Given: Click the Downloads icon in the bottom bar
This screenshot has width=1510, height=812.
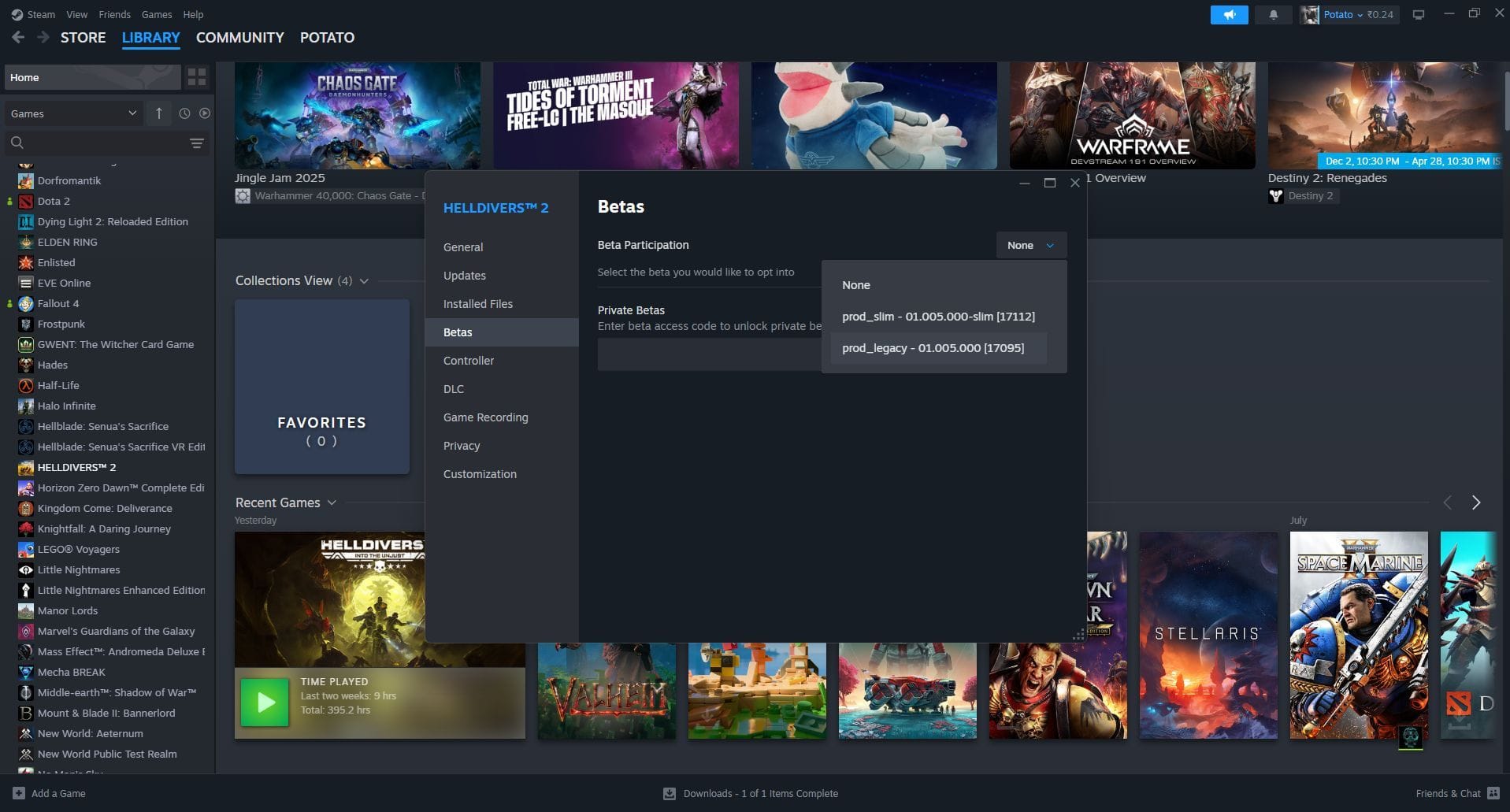Looking at the screenshot, I should 669,793.
